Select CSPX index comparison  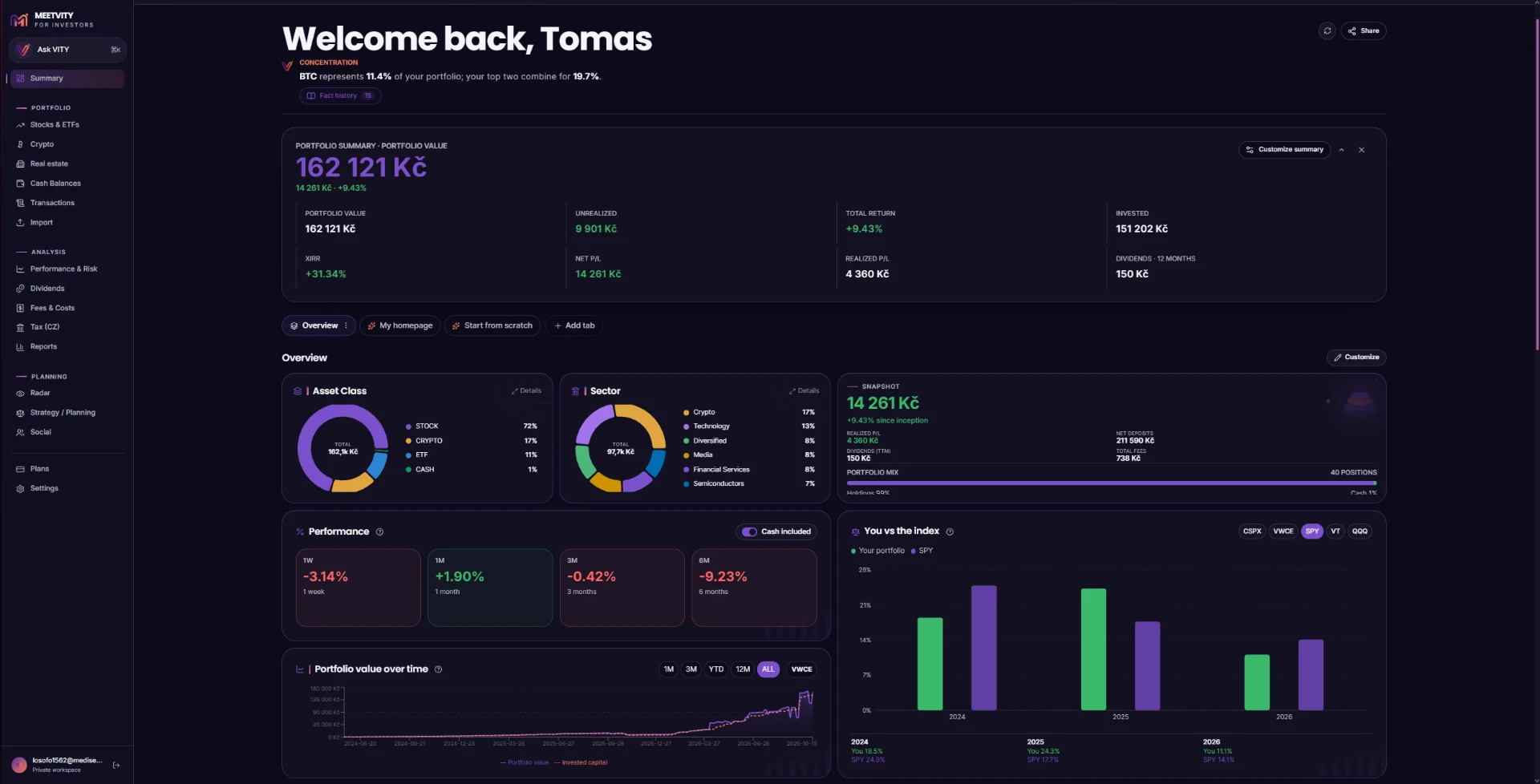click(1252, 531)
